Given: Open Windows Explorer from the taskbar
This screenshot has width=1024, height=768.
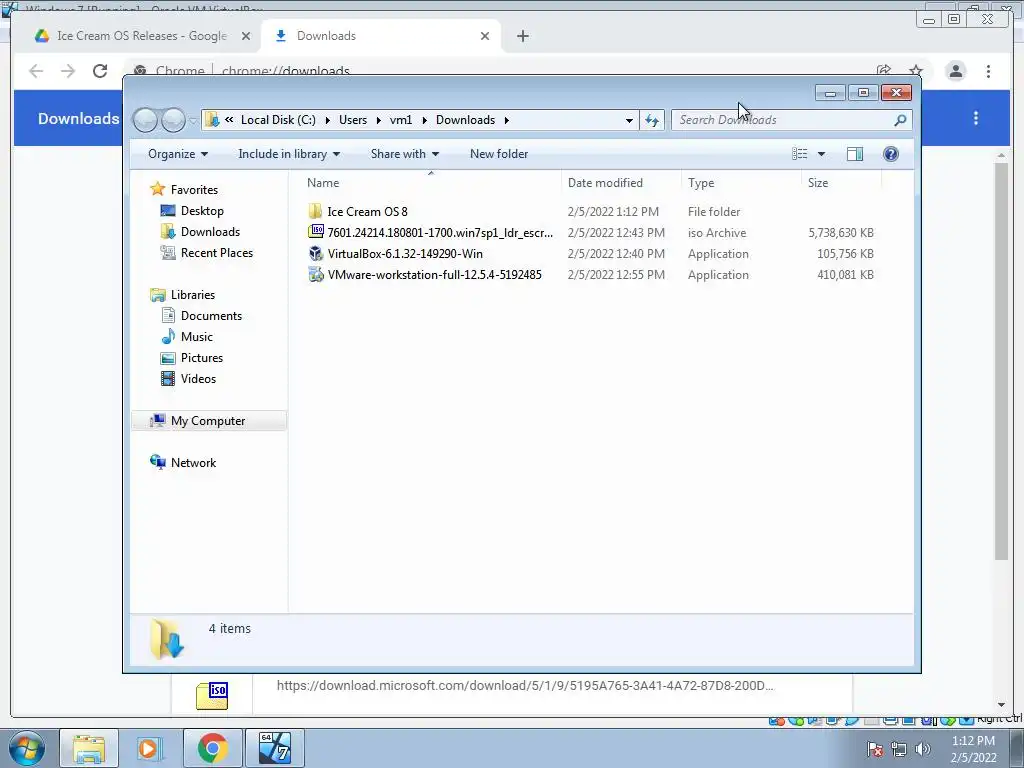Looking at the screenshot, I should coord(89,748).
